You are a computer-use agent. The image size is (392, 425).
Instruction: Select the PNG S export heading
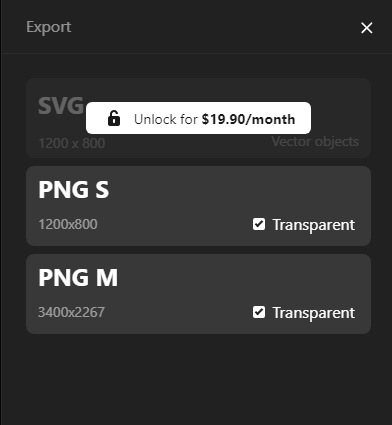click(74, 190)
